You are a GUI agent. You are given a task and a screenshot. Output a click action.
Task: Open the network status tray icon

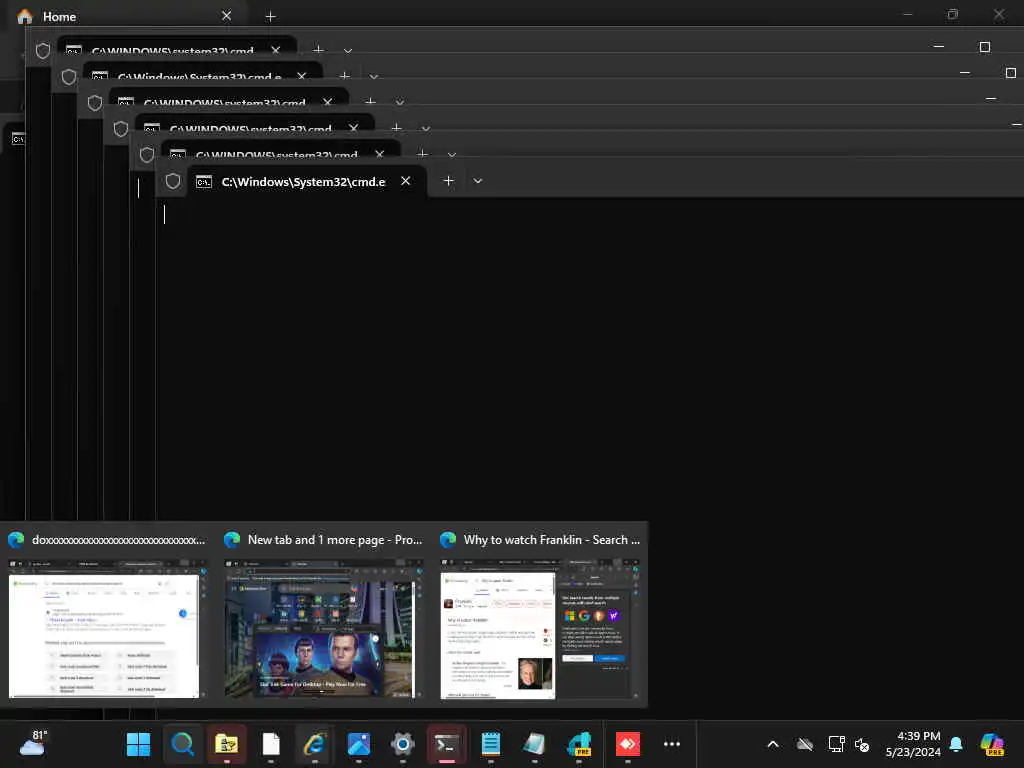point(836,744)
